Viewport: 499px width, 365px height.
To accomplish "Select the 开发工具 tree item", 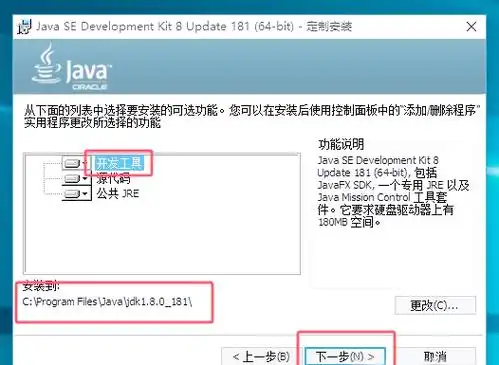I will [x=119, y=163].
